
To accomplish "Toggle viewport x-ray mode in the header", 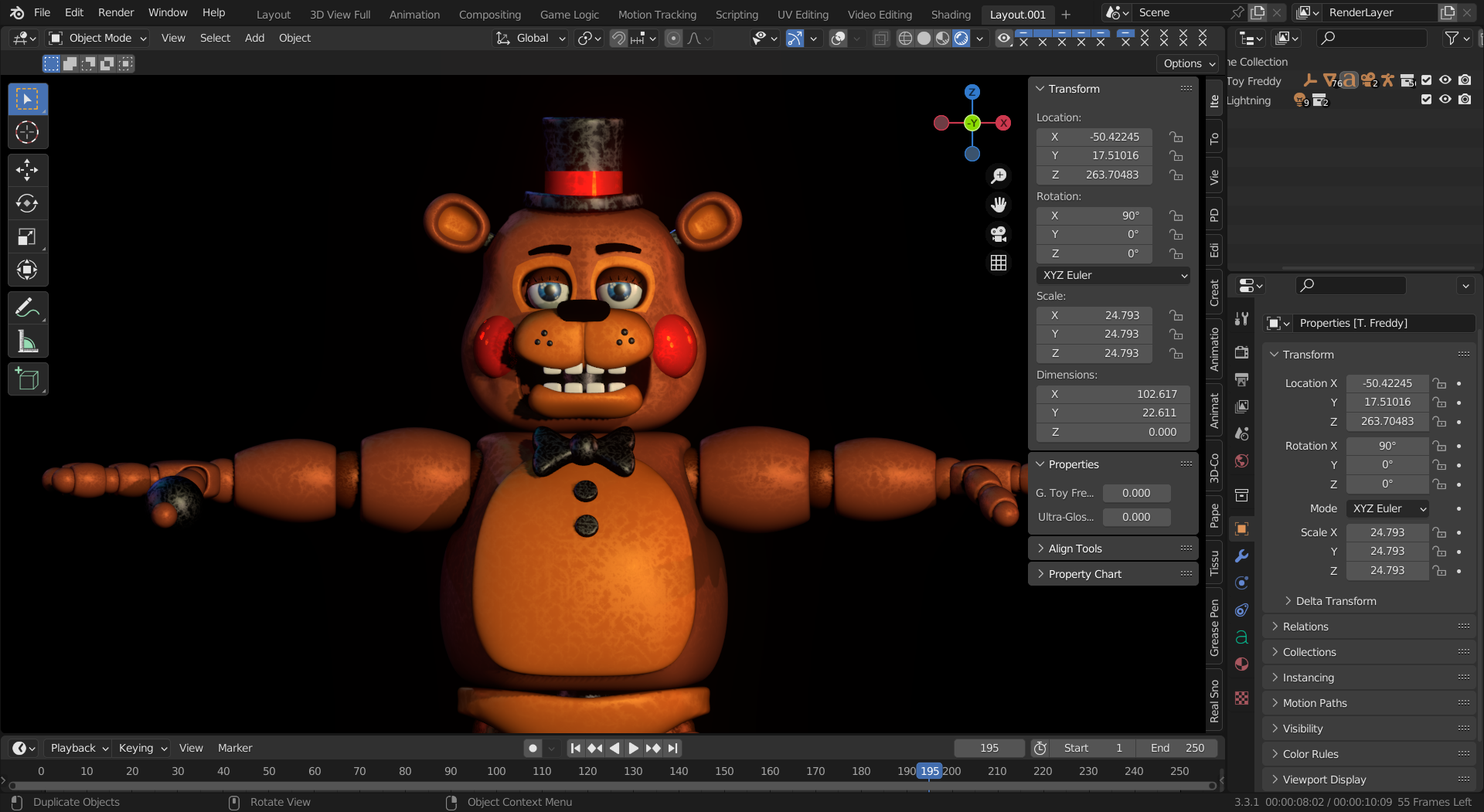I will click(x=880, y=38).
